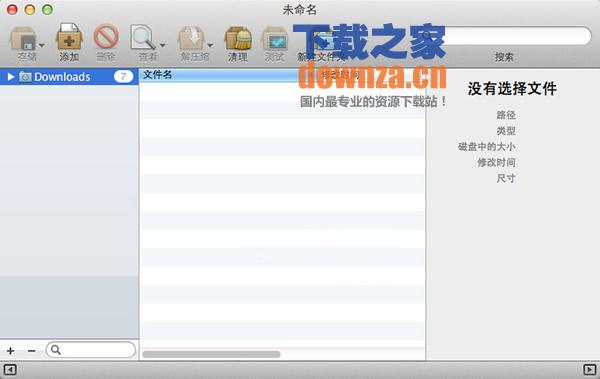Click the 测试 (Test) archive icon

[275, 38]
